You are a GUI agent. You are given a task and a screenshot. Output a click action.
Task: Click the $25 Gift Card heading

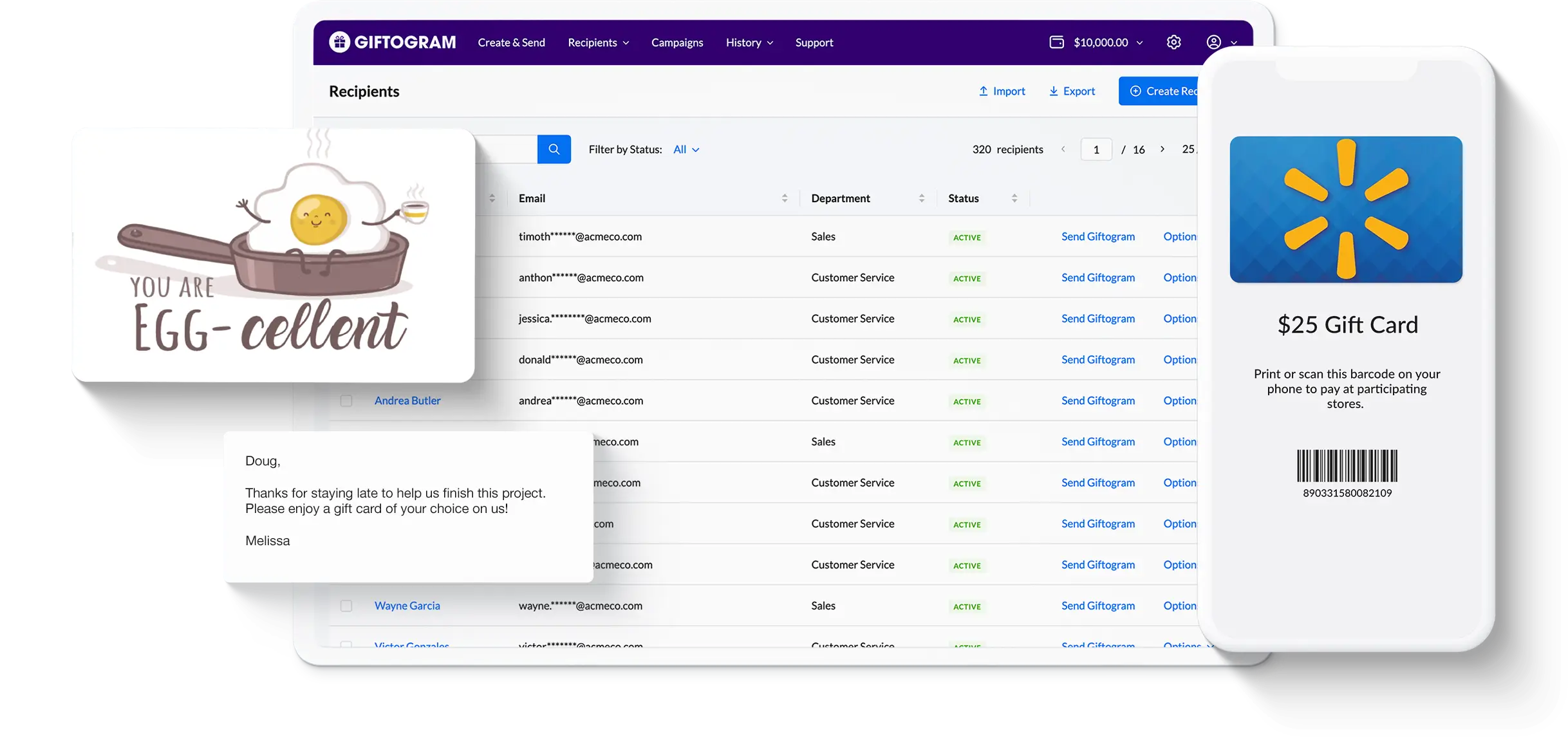click(x=1347, y=325)
